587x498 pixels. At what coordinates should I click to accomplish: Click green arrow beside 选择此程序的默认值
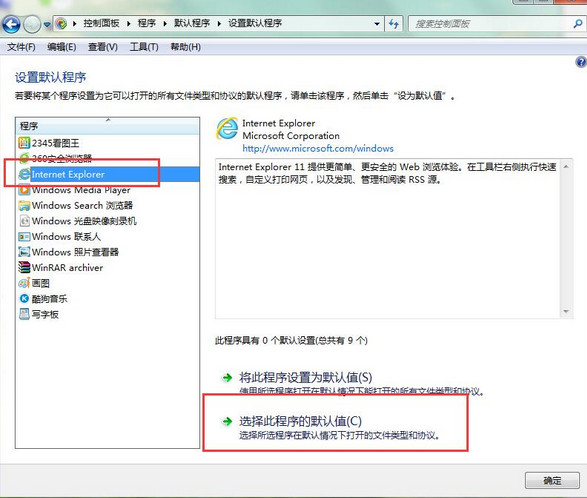coord(227,422)
